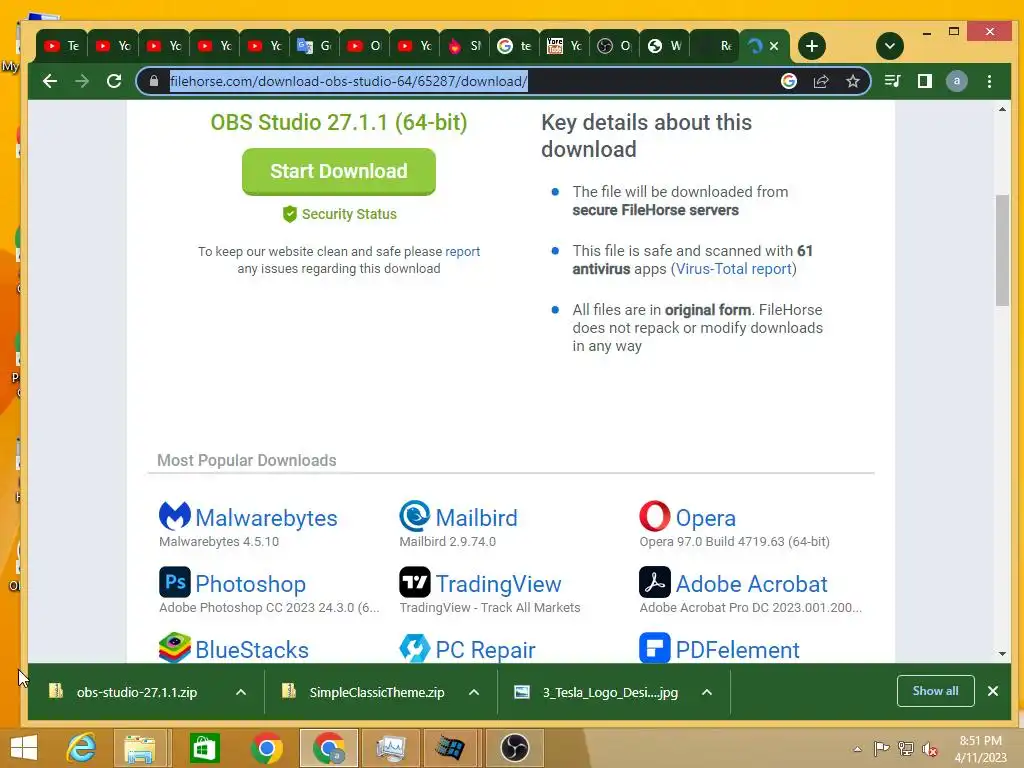Click the 'report' link
Screen dimensions: 1024x768
[x=462, y=251]
